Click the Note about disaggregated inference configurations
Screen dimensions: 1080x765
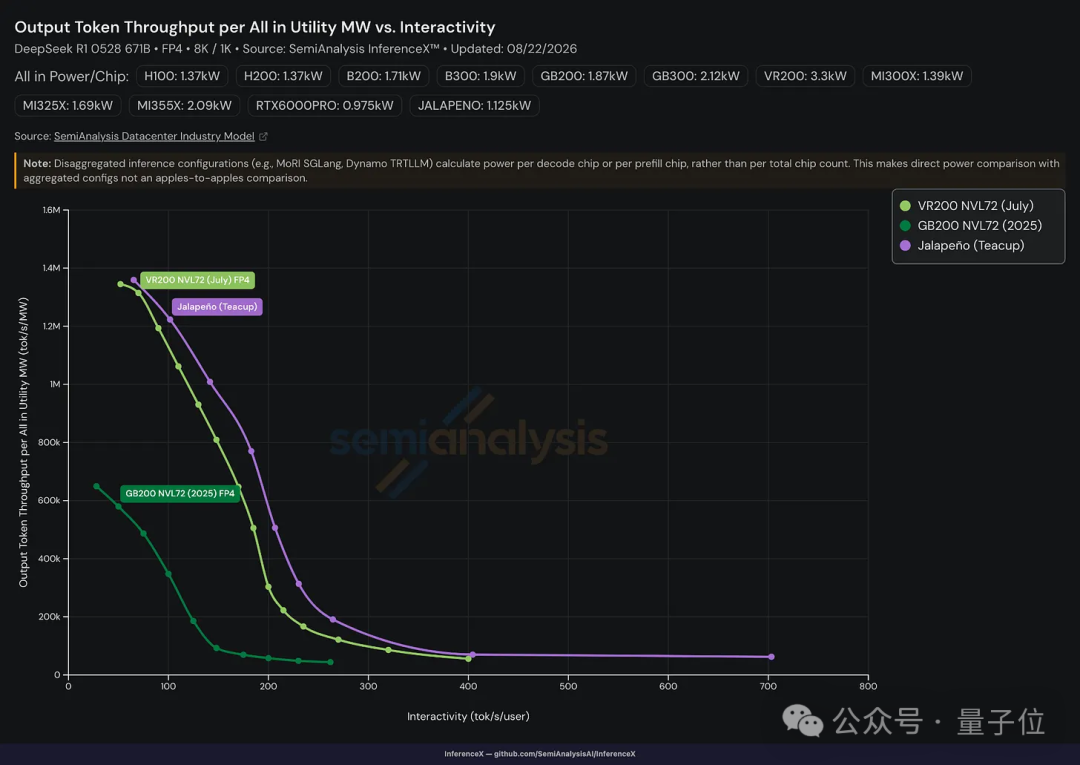(x=540, y=171)
